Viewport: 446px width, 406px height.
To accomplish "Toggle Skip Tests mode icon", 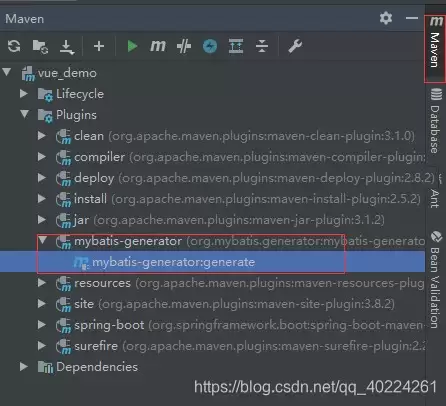I will pos(184,46).
